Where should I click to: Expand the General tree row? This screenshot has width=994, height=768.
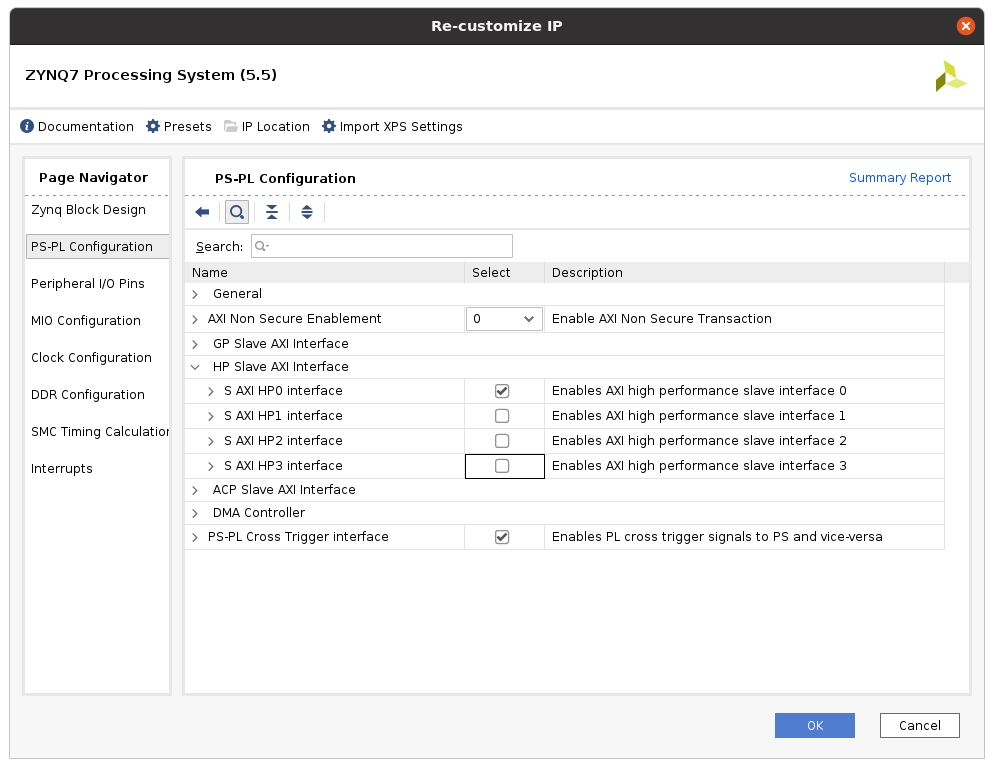pyautogui.click(x=195, y=294)
